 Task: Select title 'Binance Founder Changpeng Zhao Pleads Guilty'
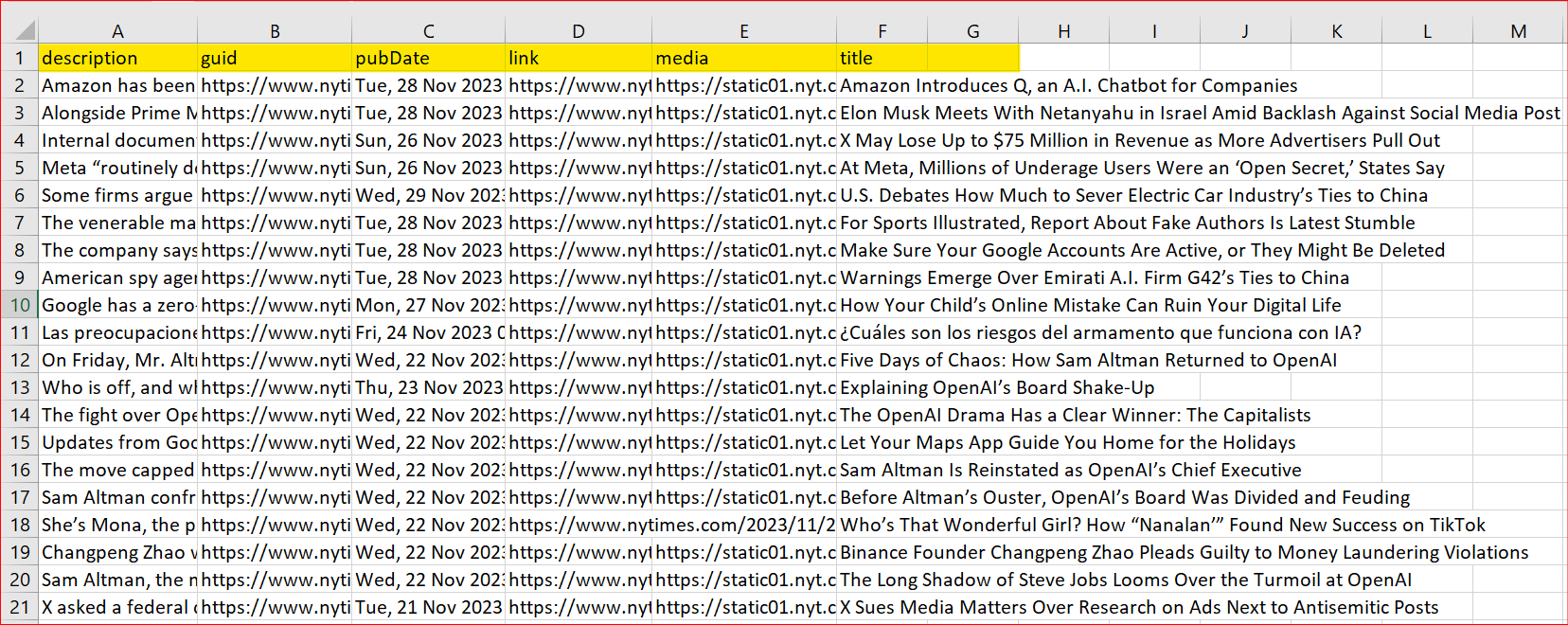1185,552
